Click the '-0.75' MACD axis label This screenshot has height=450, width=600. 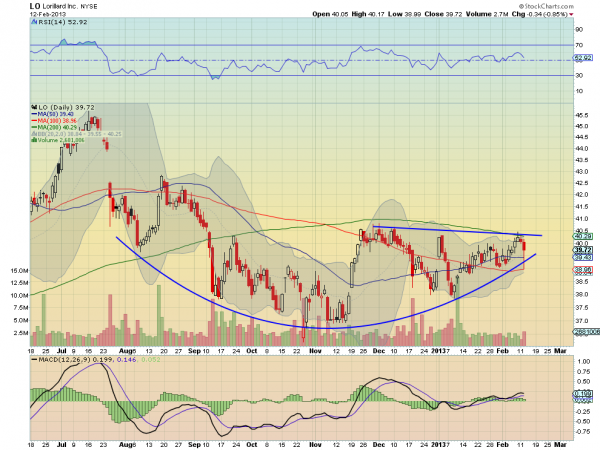click(583, 432)
